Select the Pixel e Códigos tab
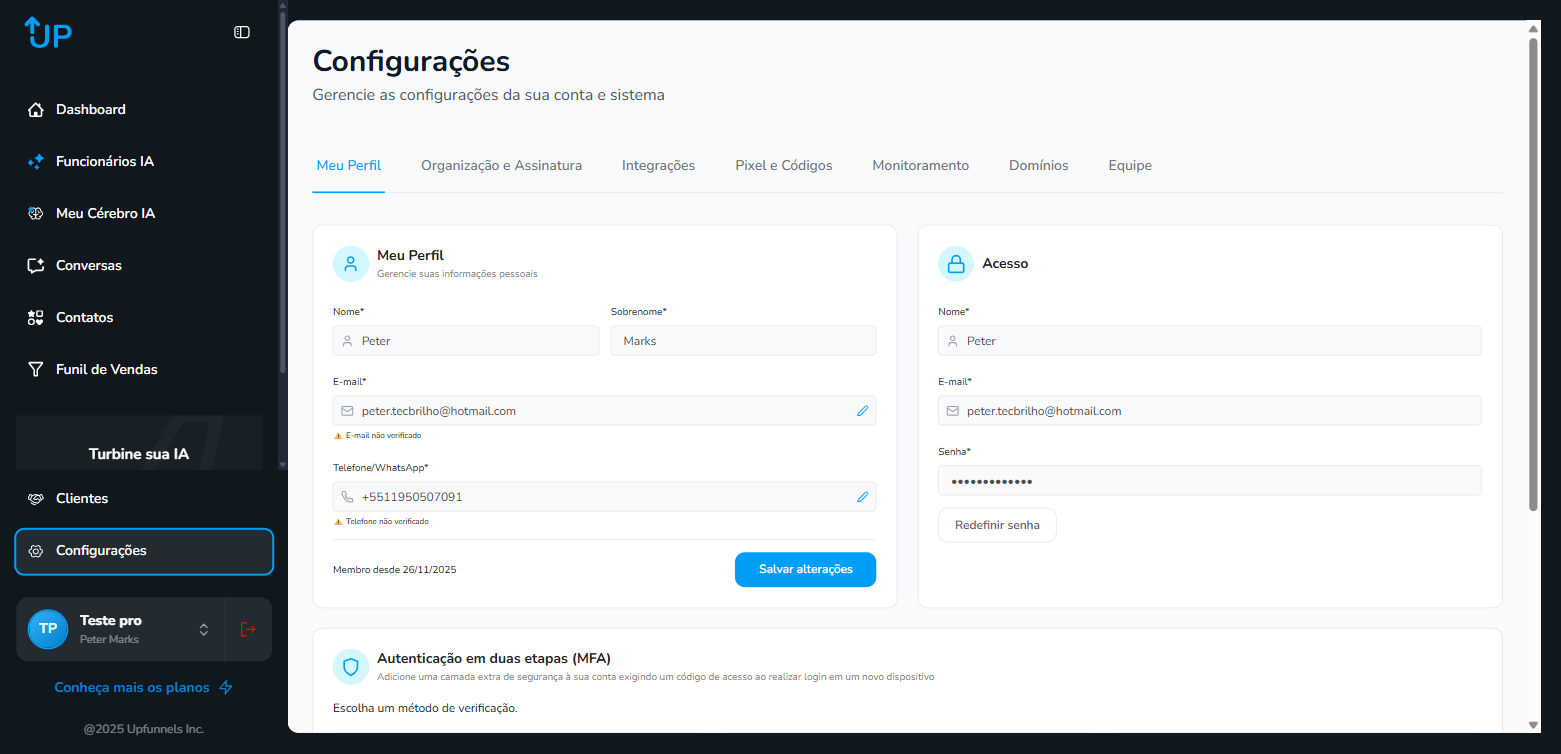Viewport: 1561px width, 754px height. coord(783,165)
